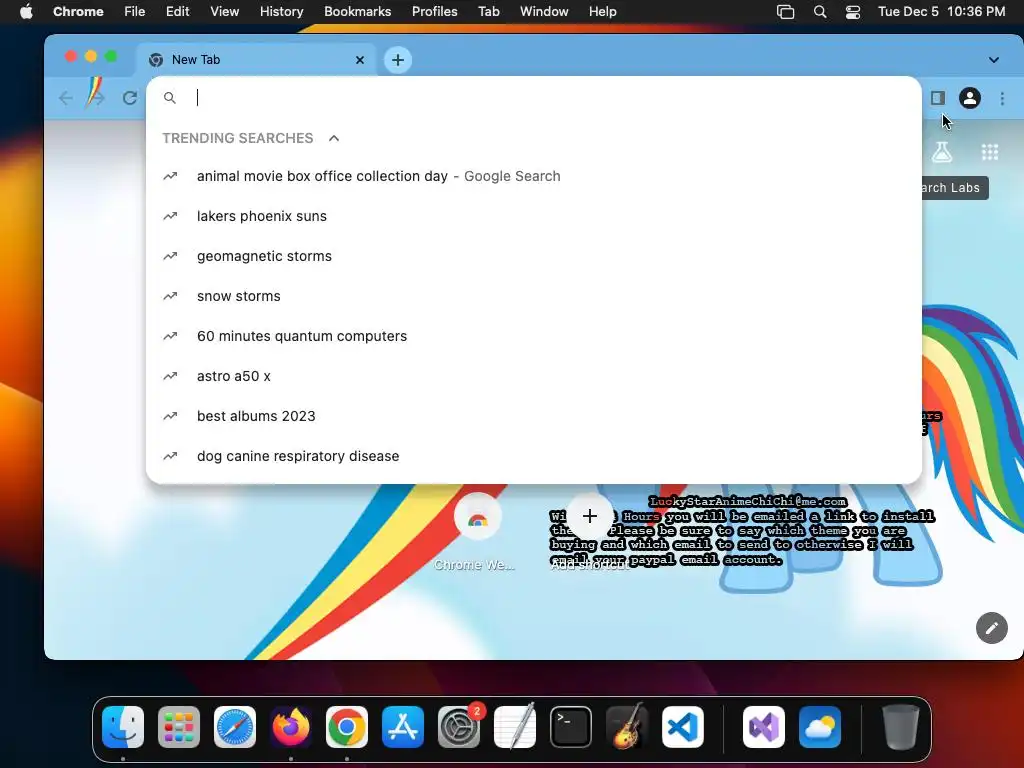Select suggestion lakers phoenix suns

click(x=534, y=216)
